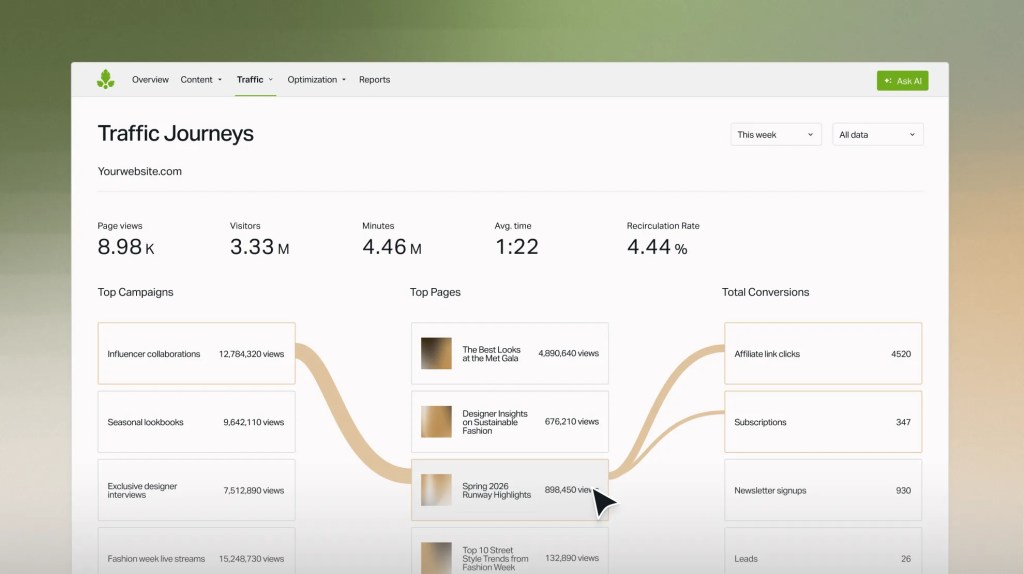This screenshot has width=1024, height=574.
Task: Open Designer Insights on Sustainable Fashion card
Action: 510,422
